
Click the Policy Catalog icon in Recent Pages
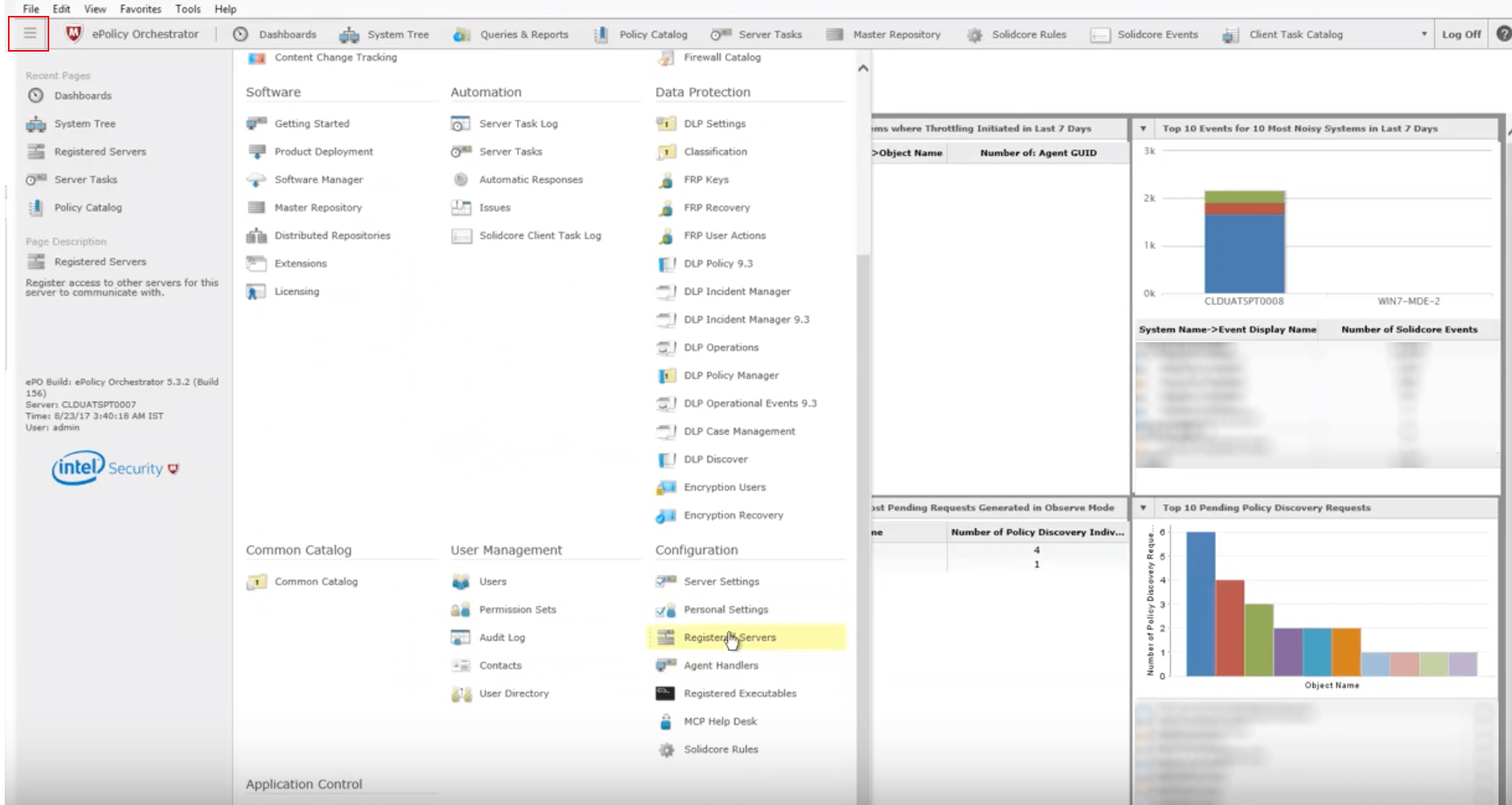click(x=36, y=207)
